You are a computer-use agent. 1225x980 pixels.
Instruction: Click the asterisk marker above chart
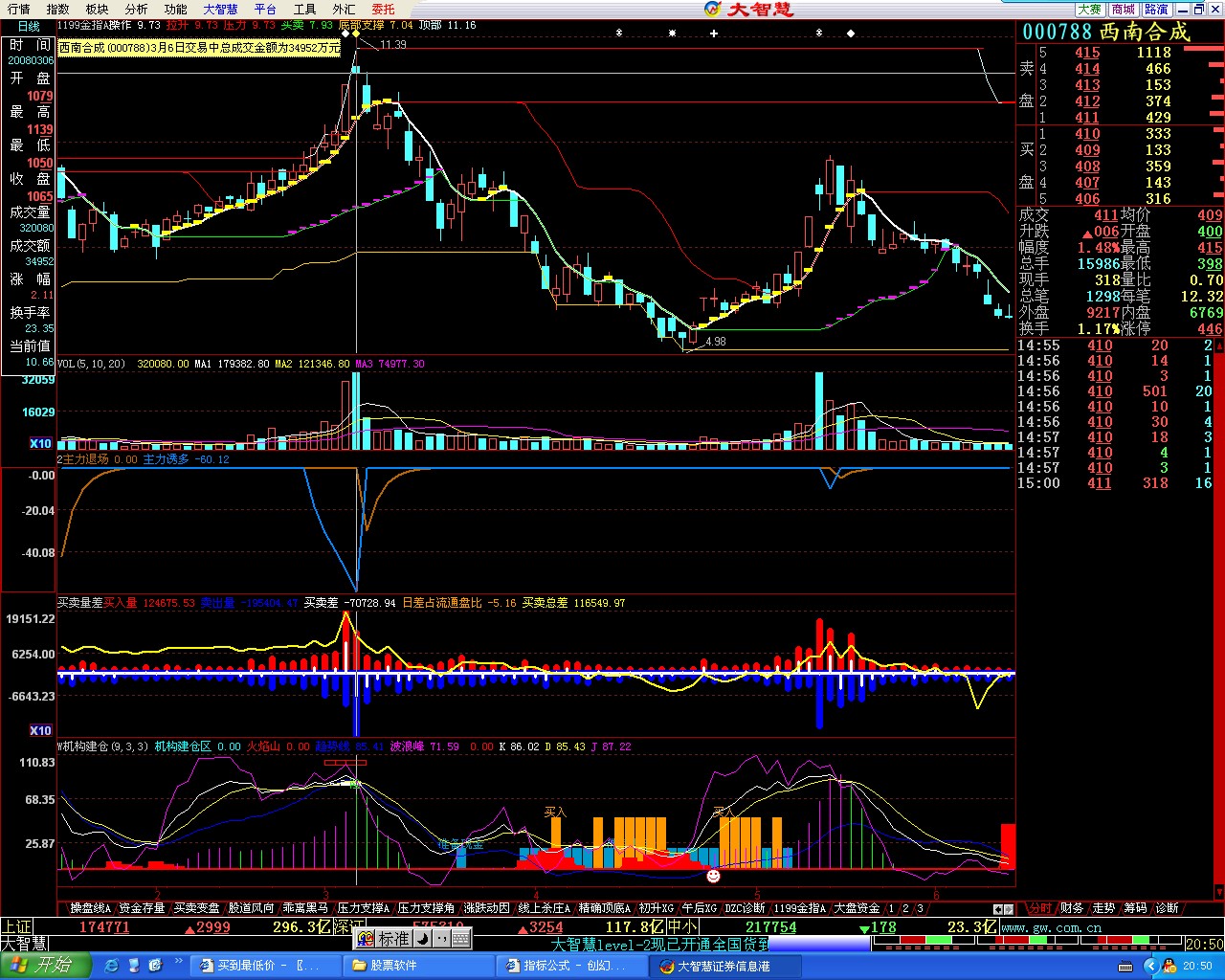click(x=672, y=33)
